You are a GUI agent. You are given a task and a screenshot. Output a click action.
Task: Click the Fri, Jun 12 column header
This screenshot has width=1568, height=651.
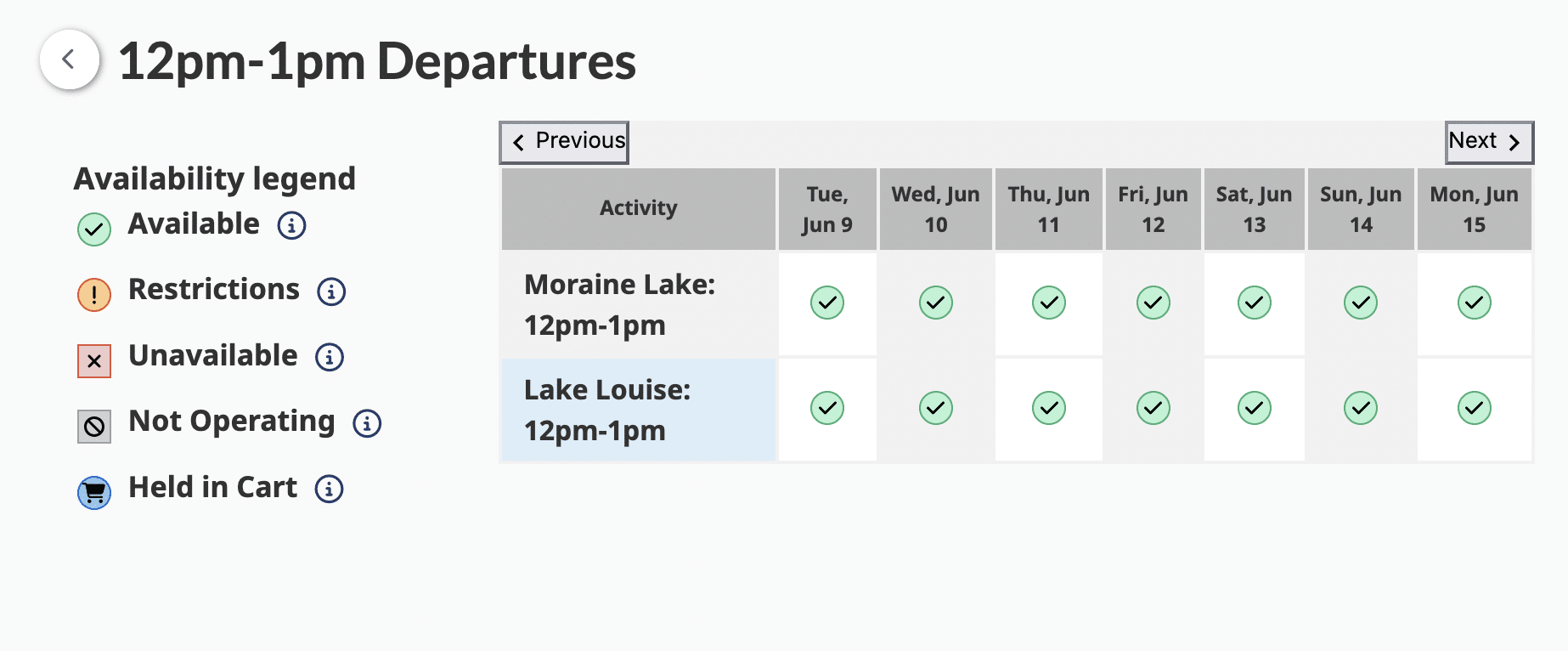(1153, 209)
